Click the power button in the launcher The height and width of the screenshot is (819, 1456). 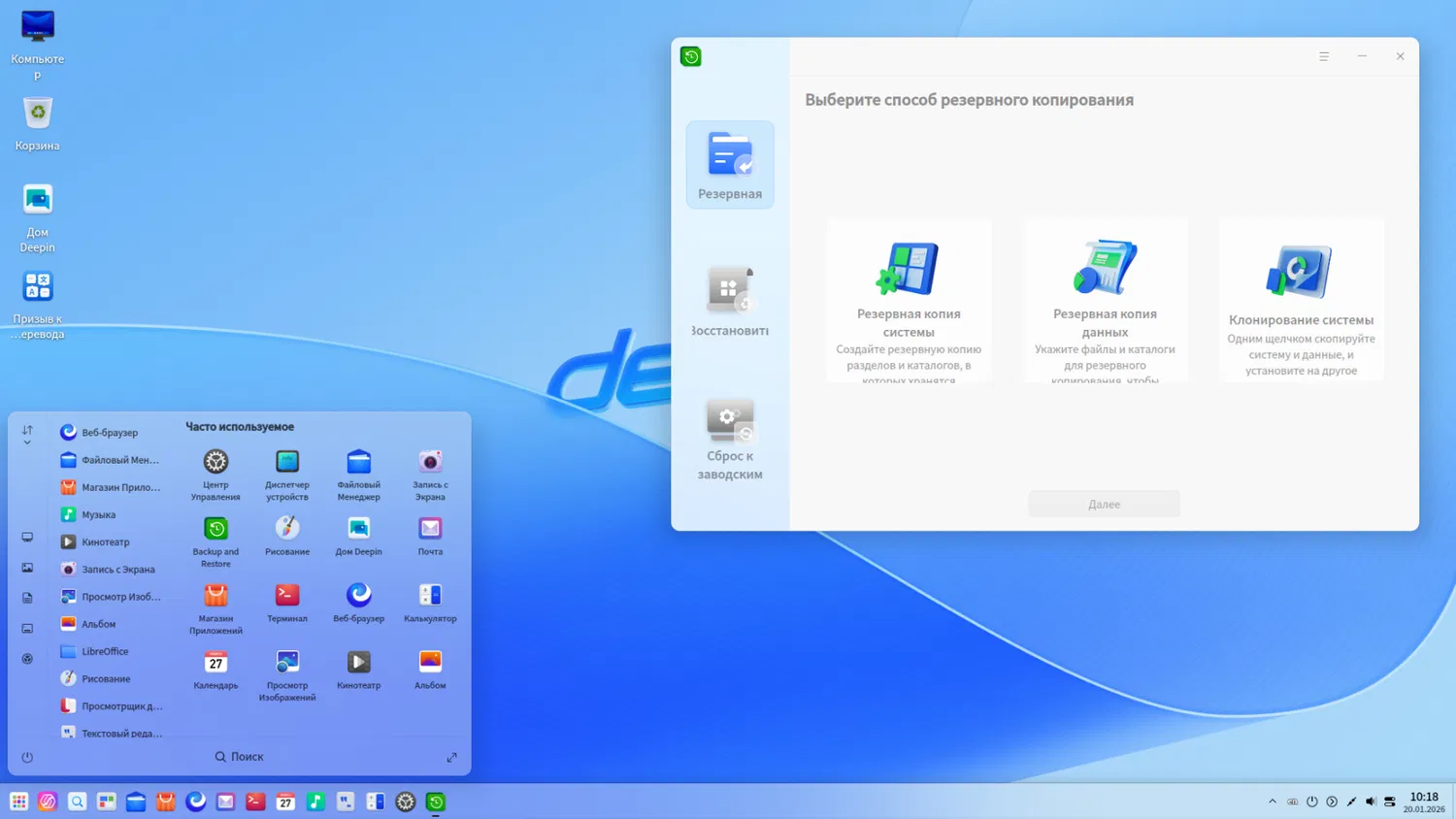27,757
